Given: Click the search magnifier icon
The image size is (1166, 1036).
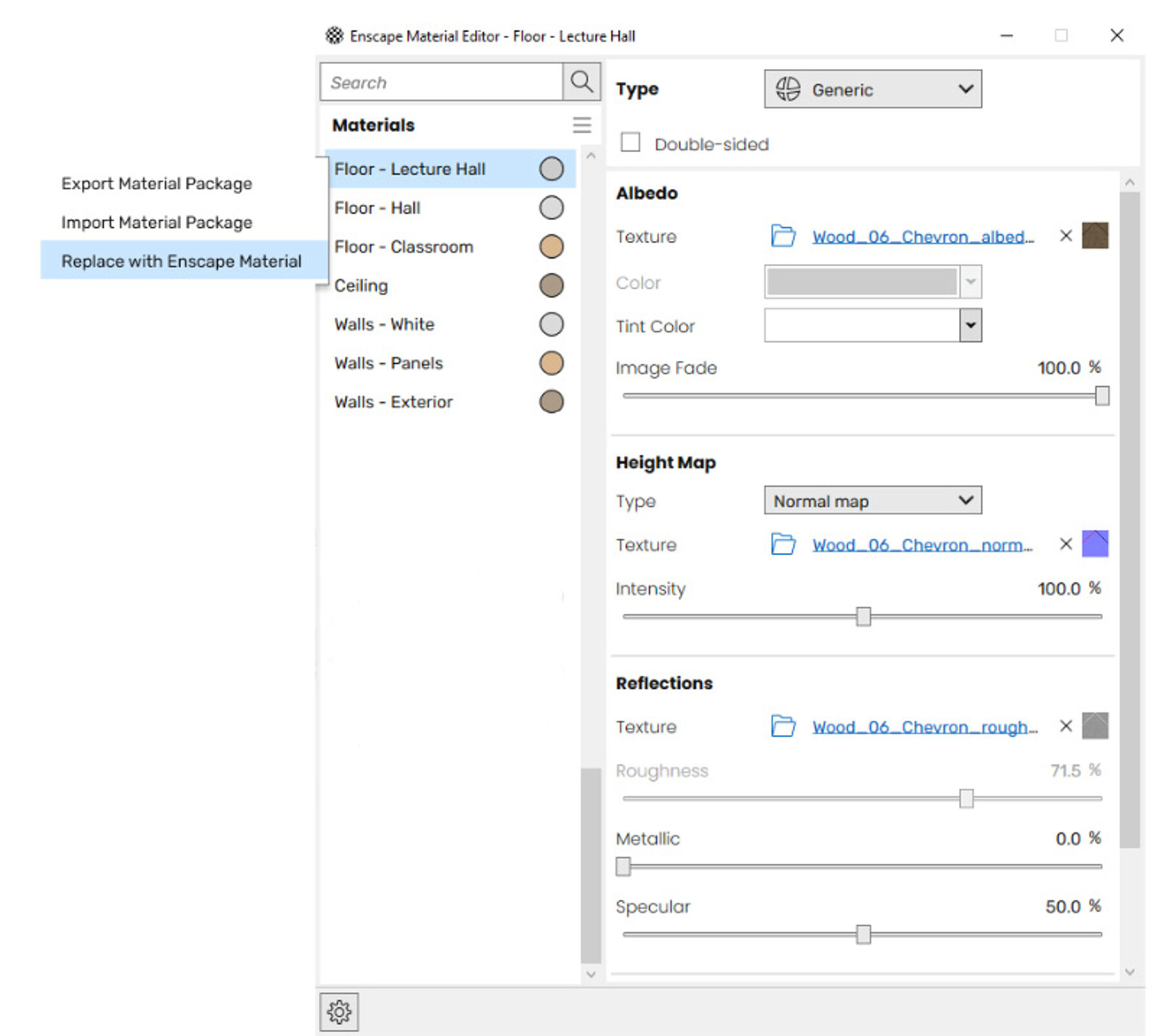Looking at the screenshot, I should [582, 82].
